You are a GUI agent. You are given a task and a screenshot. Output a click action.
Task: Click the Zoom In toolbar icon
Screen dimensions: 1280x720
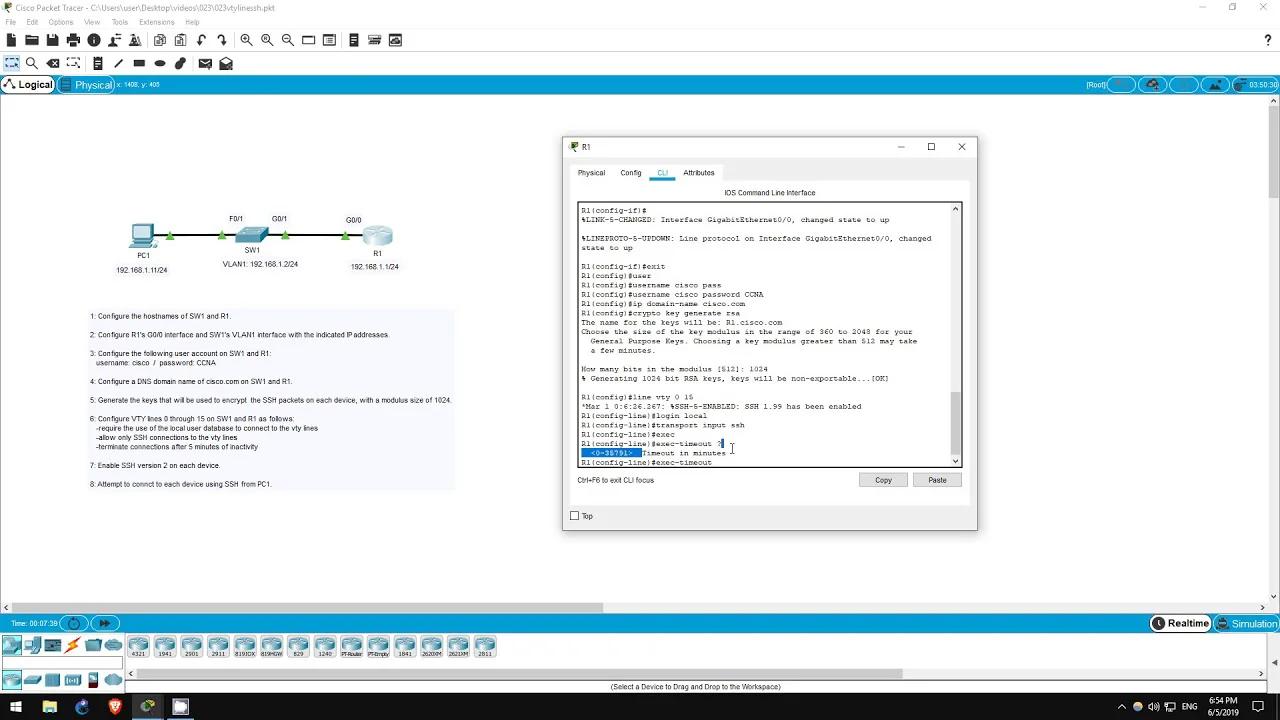pyautogui.click(x=246, y=40)
